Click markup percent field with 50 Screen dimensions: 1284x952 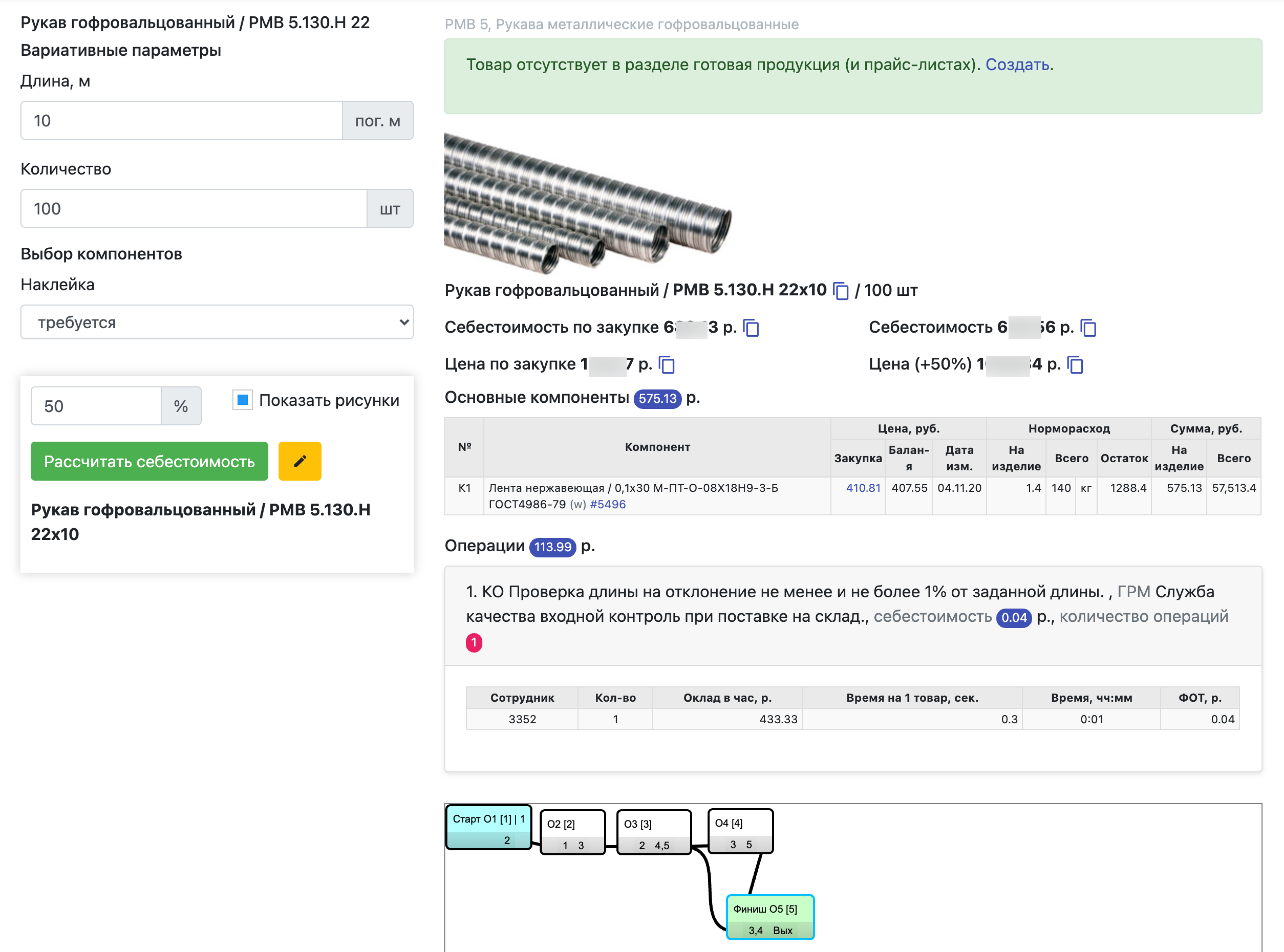click(96, 406)
